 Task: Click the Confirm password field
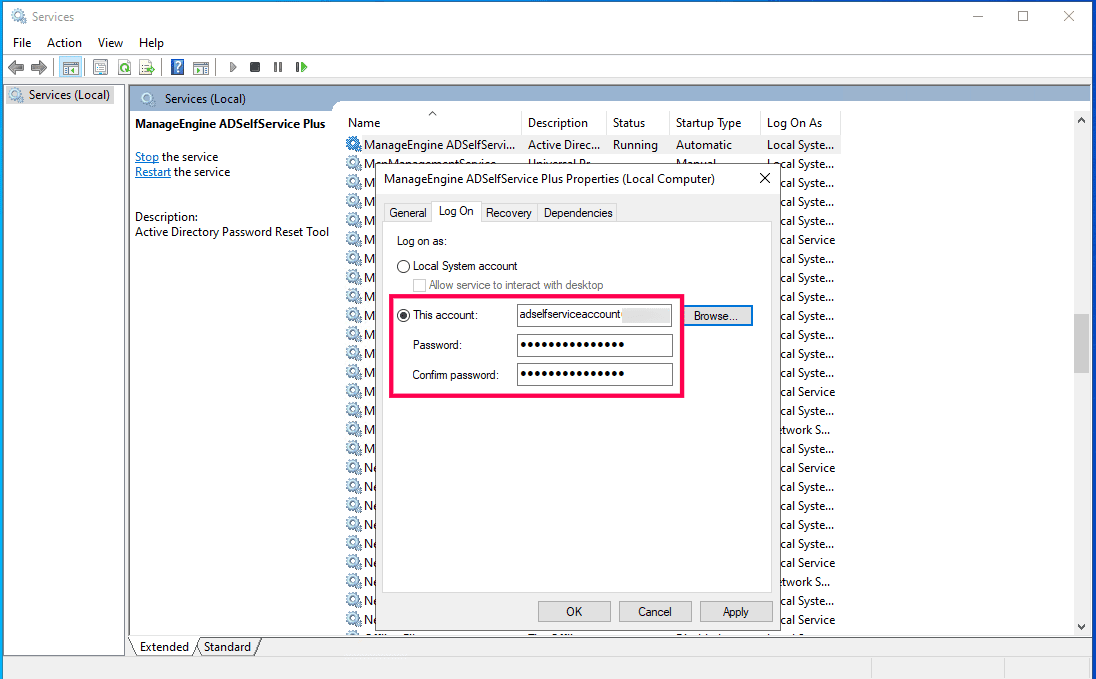pos(595,374)
